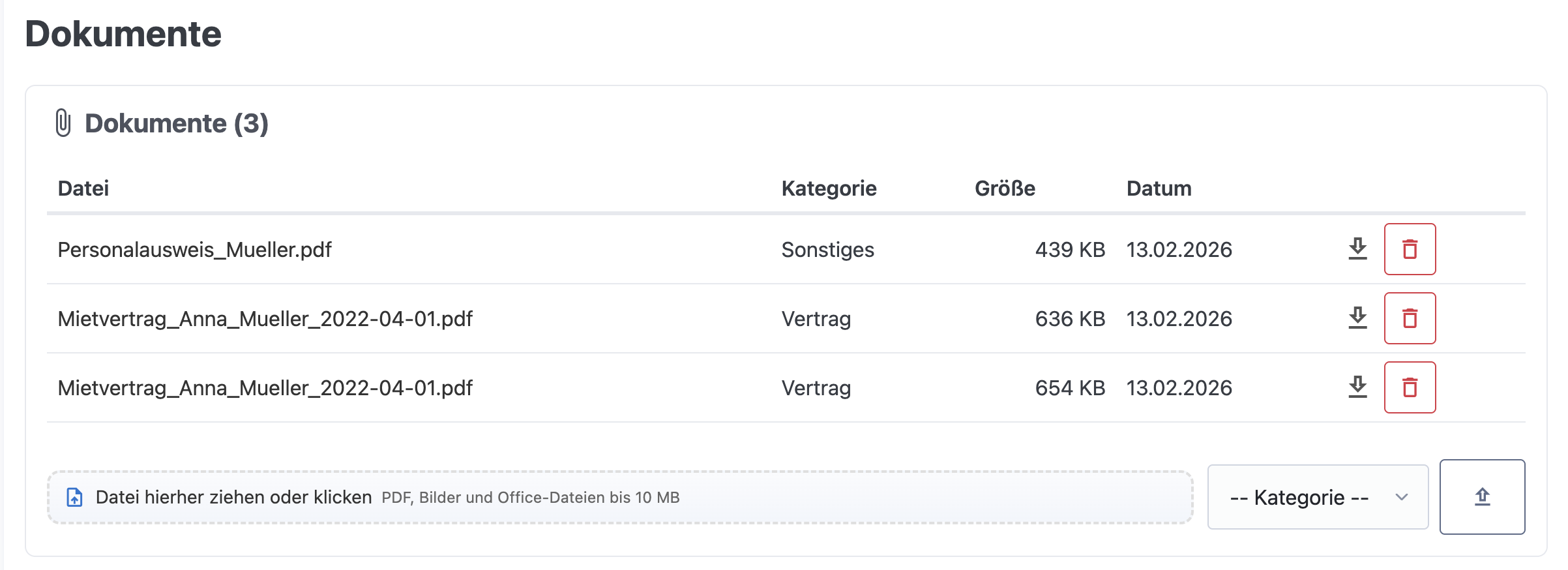Delete the last Mietvertrag entry
Viewport: 1568px width, 570px height.
point(1410,387)
